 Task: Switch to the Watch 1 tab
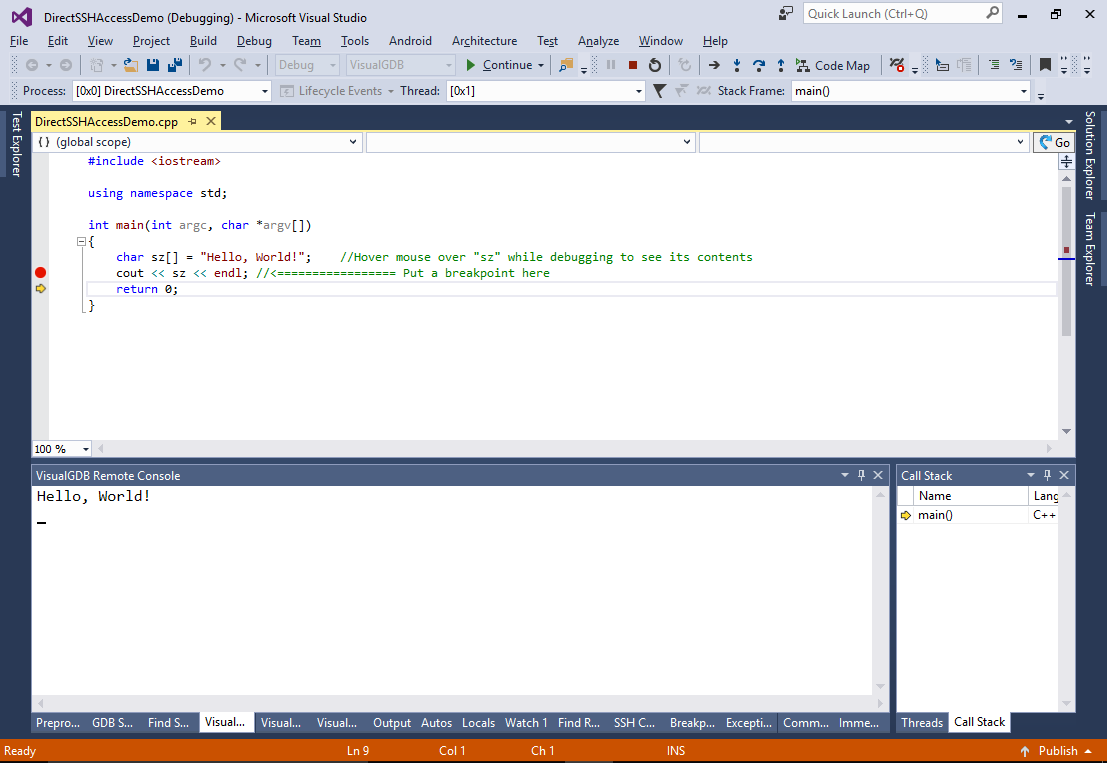526,722
